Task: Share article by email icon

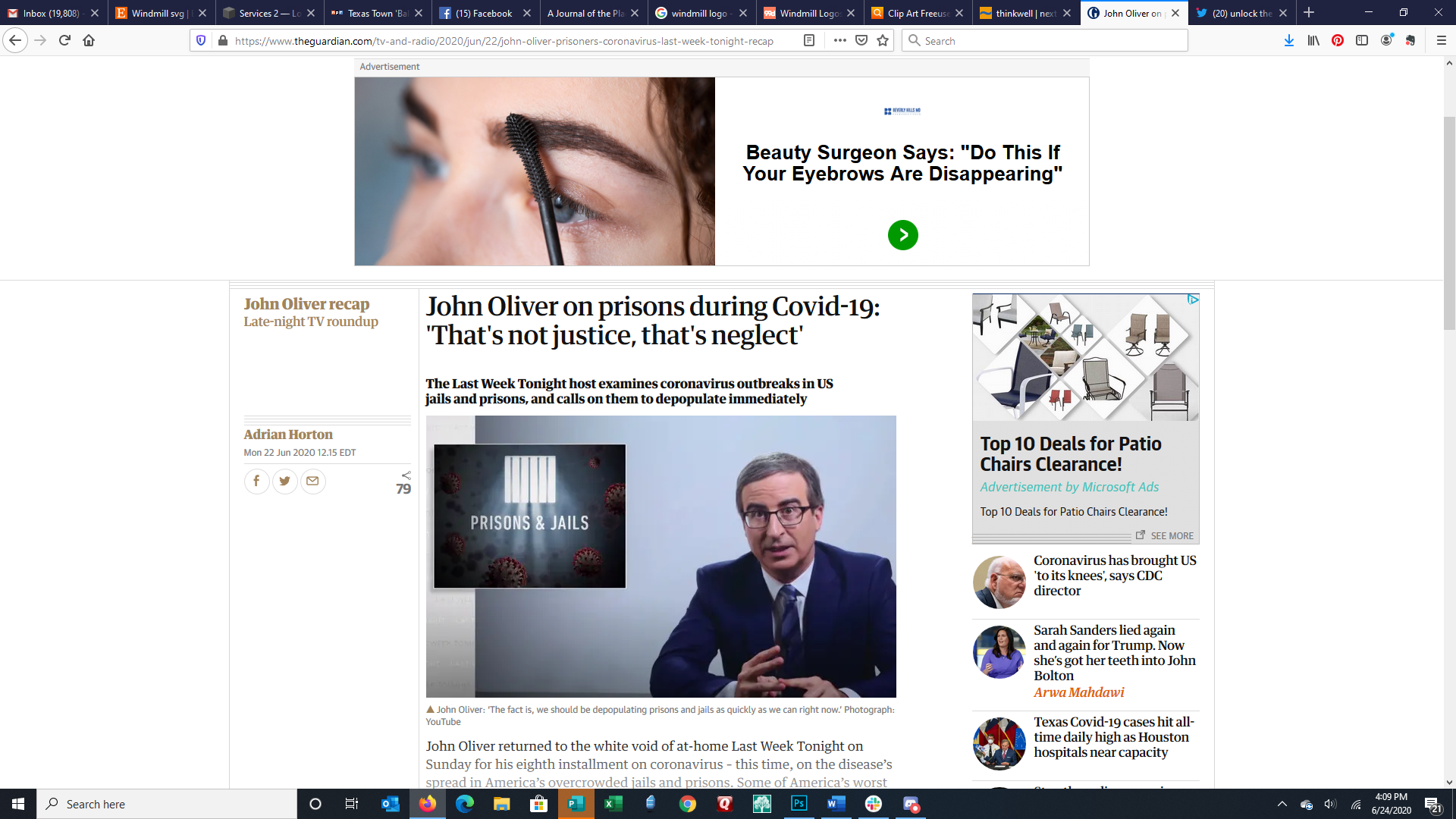Action: pos(312,481)
